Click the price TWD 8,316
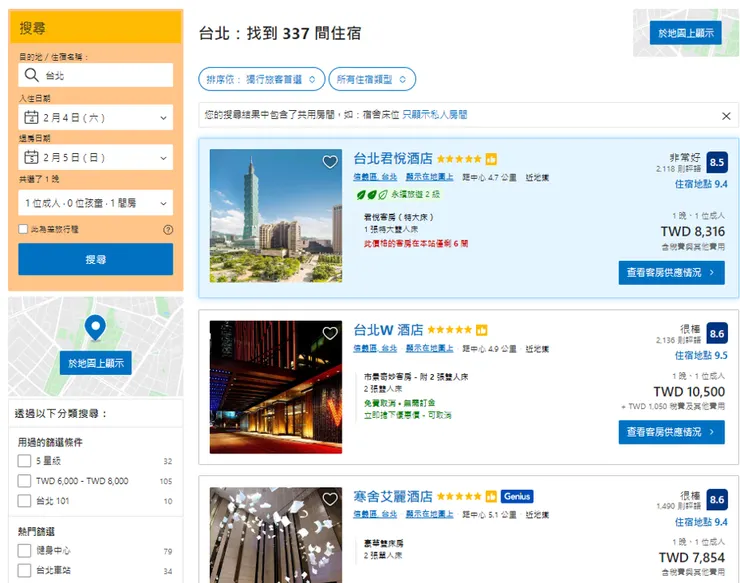The image size is (740, 583). pyautogui.click(x=692, y=231)
